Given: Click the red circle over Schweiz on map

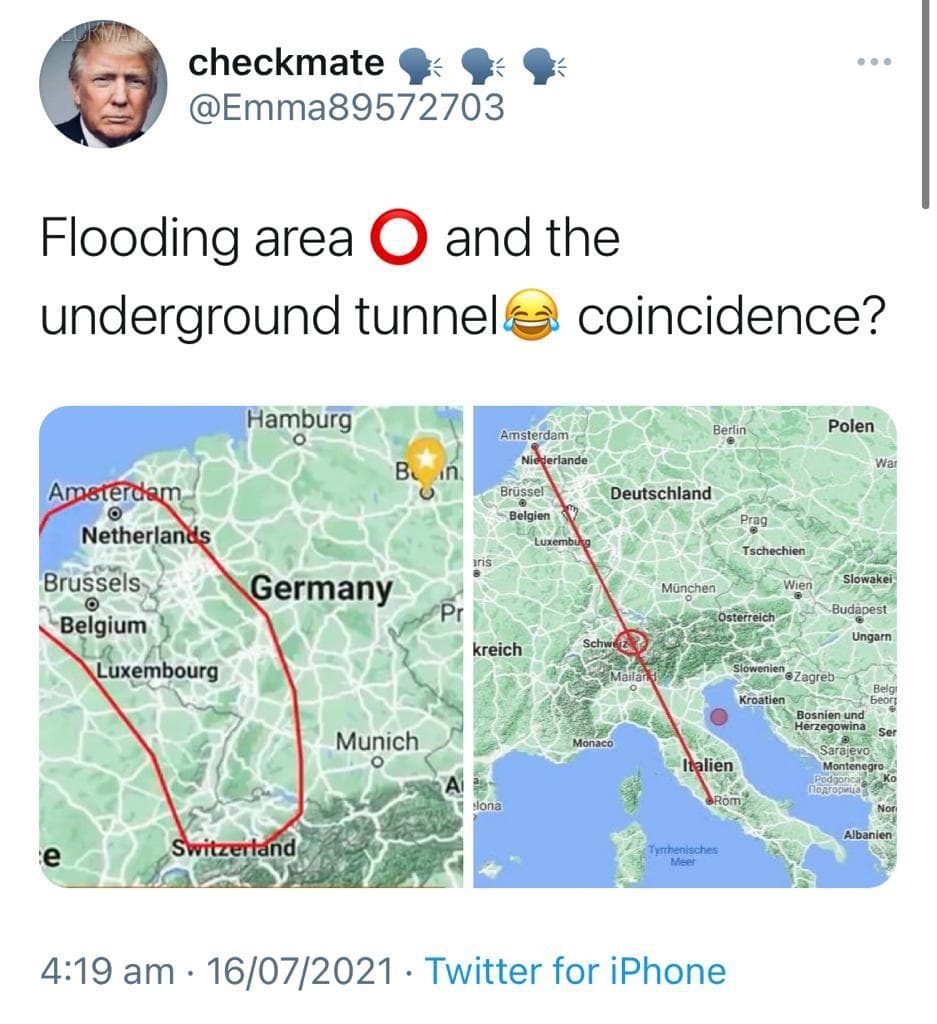Looking at the screenshot, I should pyautogui.click(x=631, y=641).
